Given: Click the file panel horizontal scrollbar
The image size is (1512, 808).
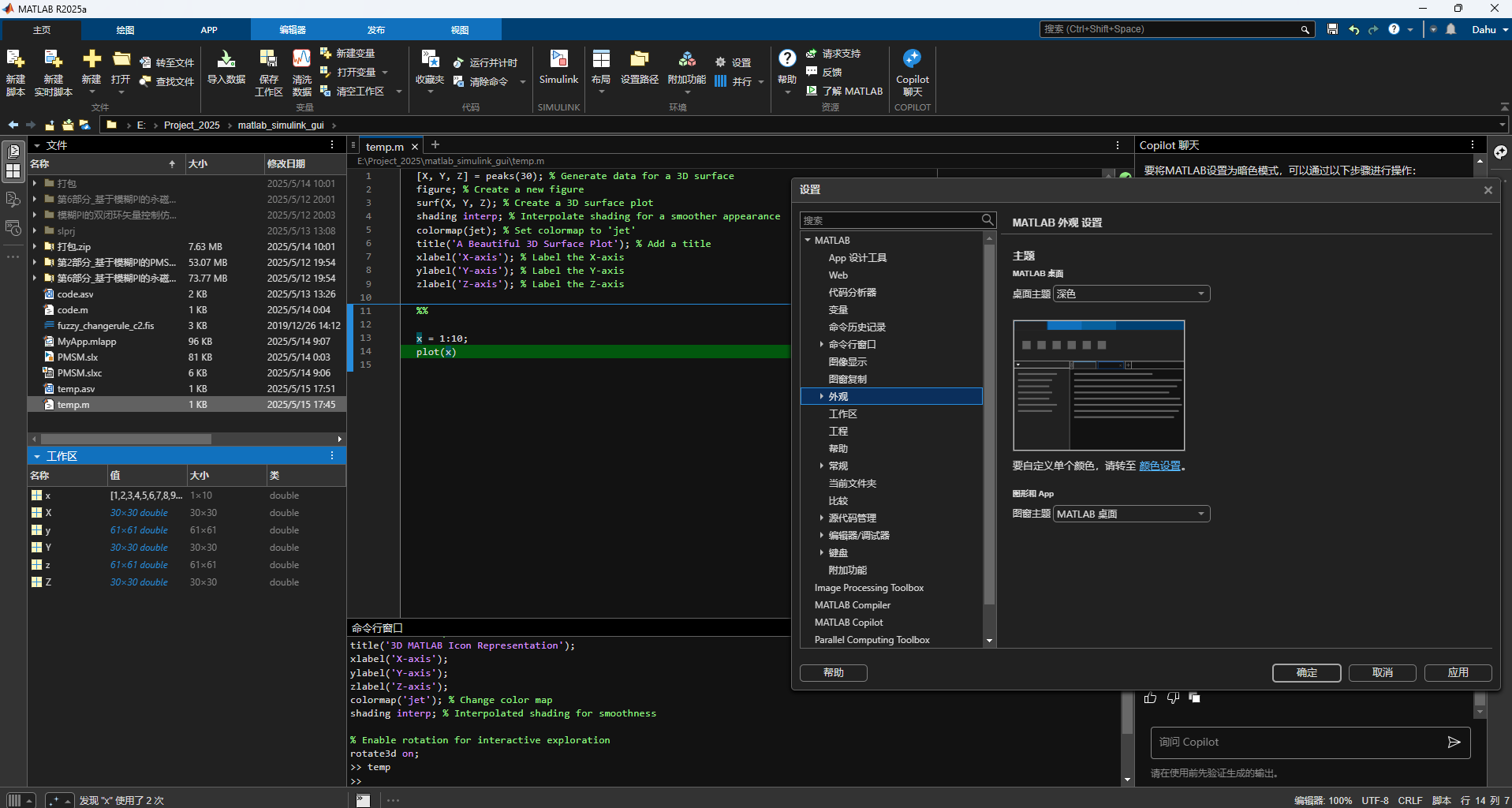Looking at the screenshot, I should coord(126,439).
